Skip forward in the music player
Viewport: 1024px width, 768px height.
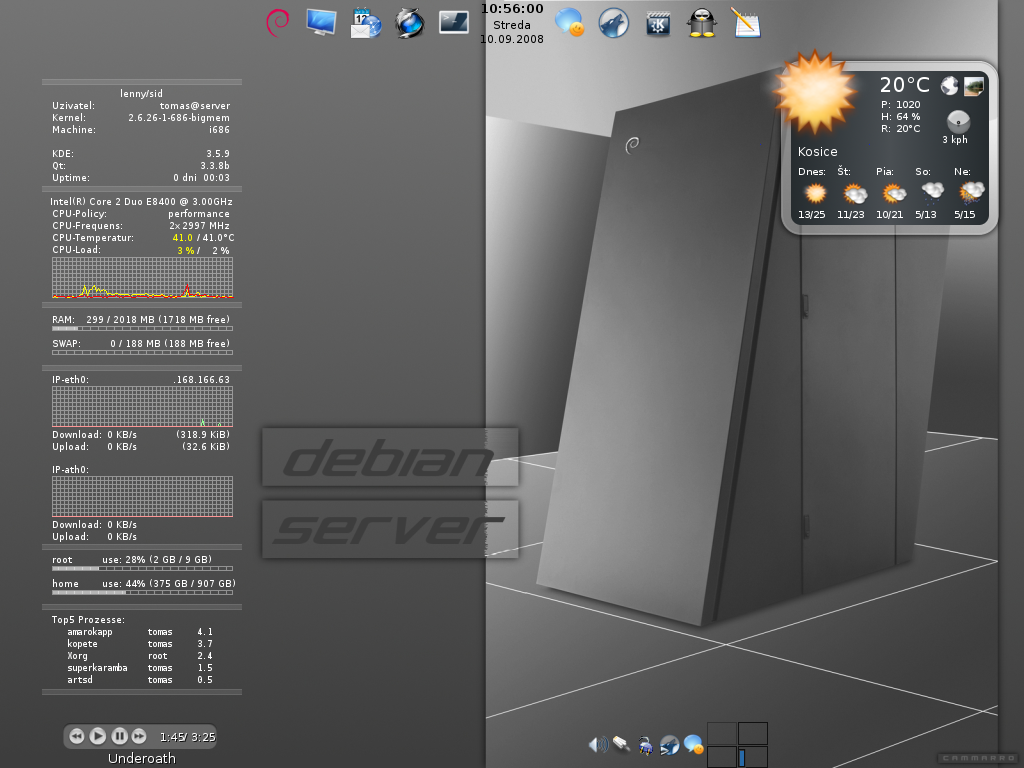(139, 736)
